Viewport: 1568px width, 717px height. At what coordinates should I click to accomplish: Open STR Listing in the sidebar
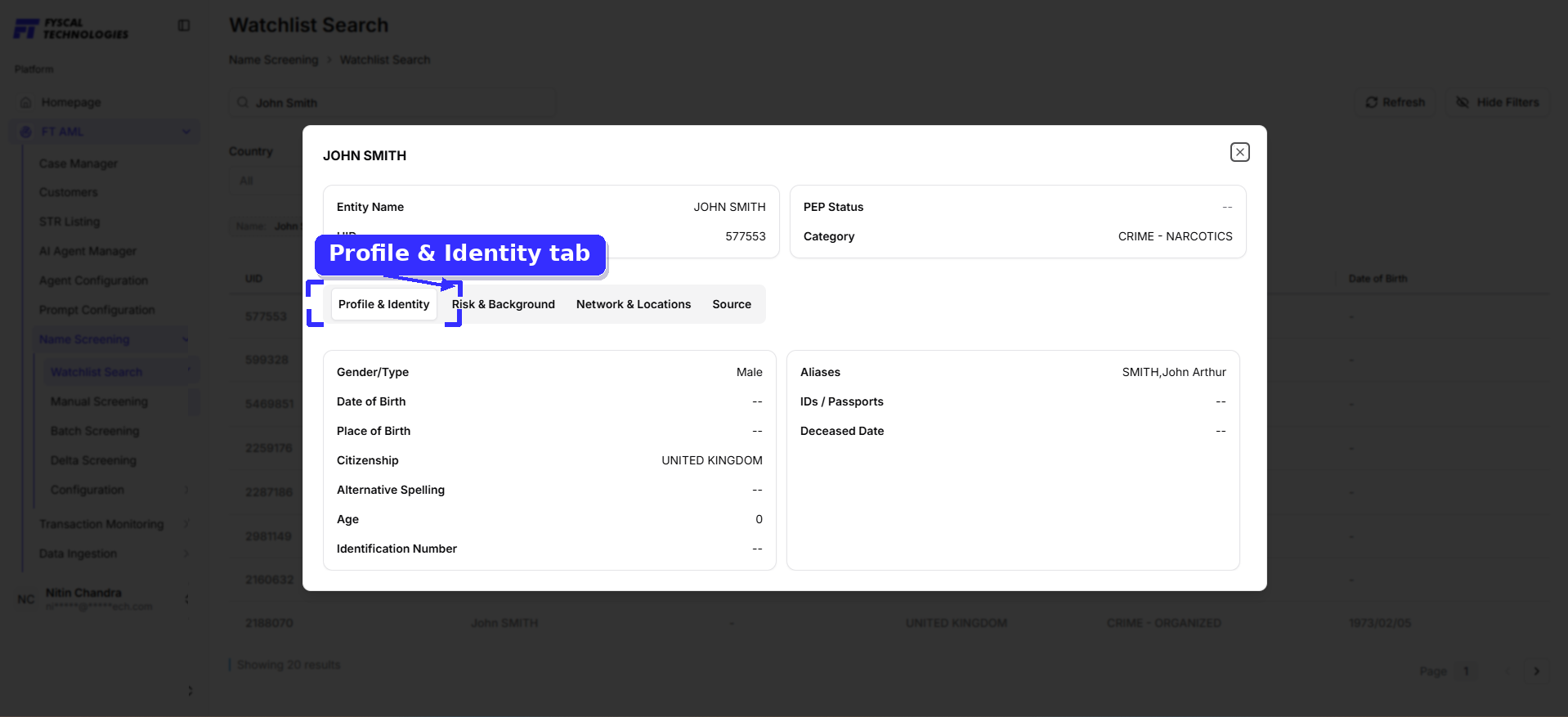[69, 222]
